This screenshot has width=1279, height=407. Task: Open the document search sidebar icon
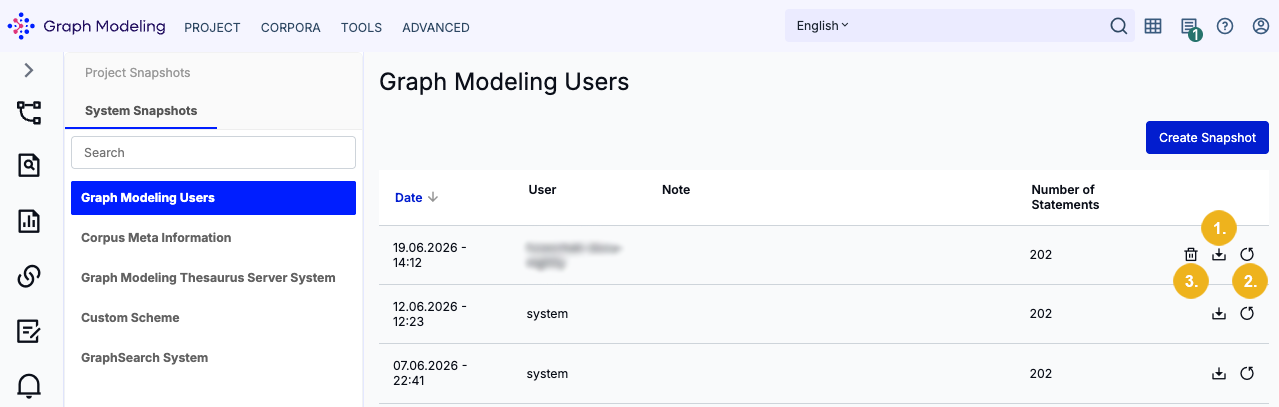29,166
